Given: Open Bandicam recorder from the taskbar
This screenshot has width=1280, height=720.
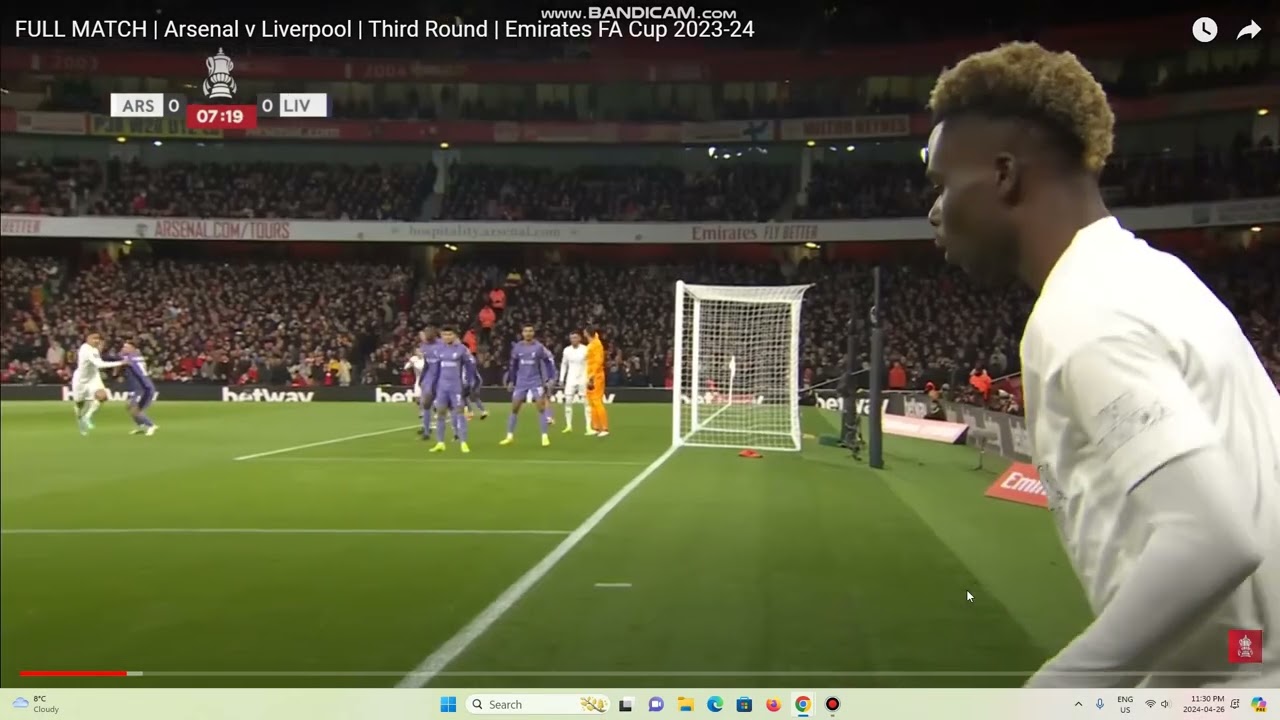Looking at the screenshot, I should [x=832, y=704].
